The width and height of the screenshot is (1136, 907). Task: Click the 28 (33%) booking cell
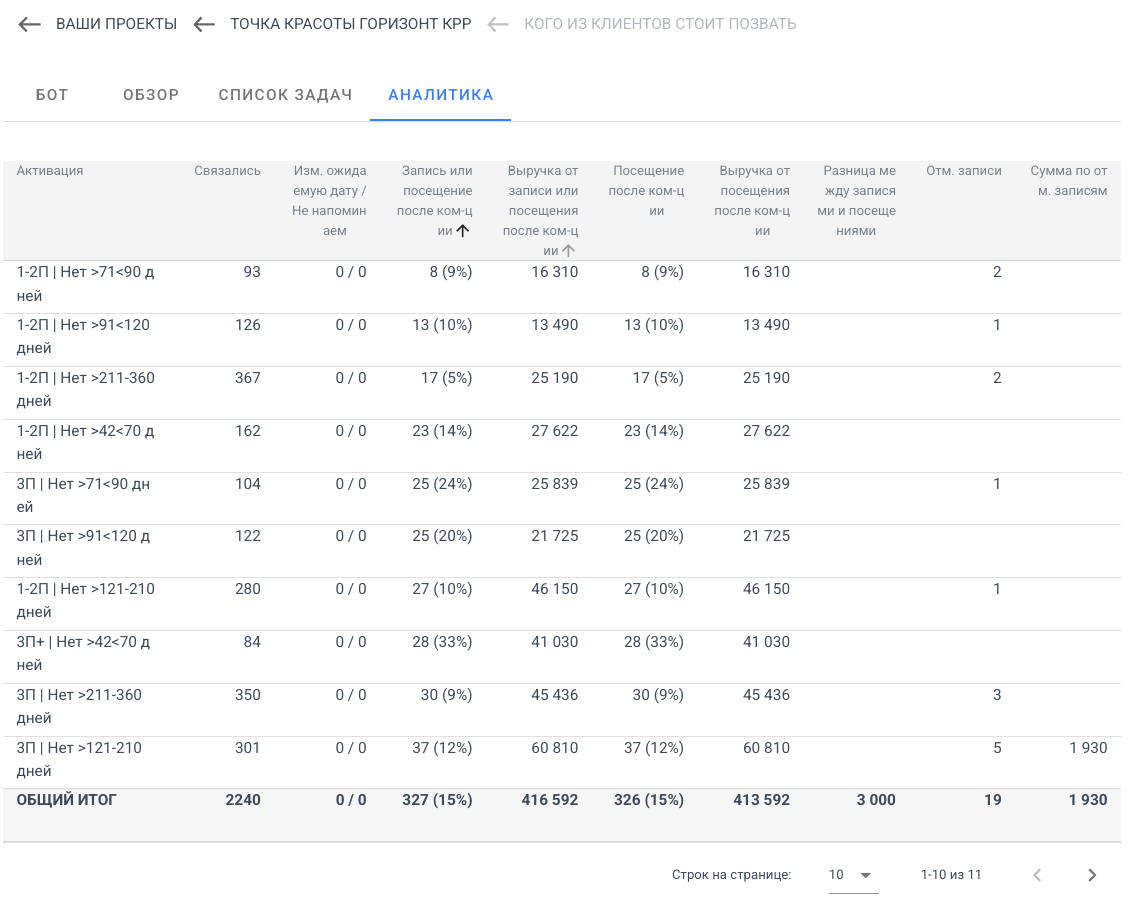pos(442,643)
